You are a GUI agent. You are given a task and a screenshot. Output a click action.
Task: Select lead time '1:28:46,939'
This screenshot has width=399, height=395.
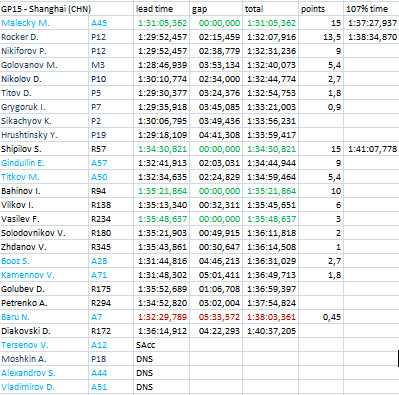click(x=162, y=65)
